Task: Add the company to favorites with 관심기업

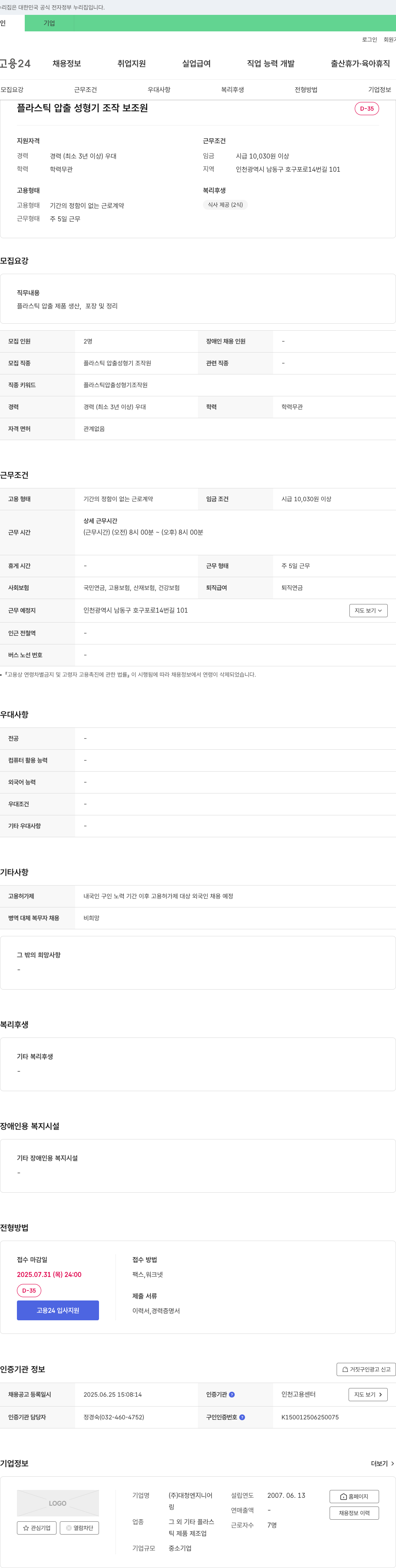Action: 36,1528
